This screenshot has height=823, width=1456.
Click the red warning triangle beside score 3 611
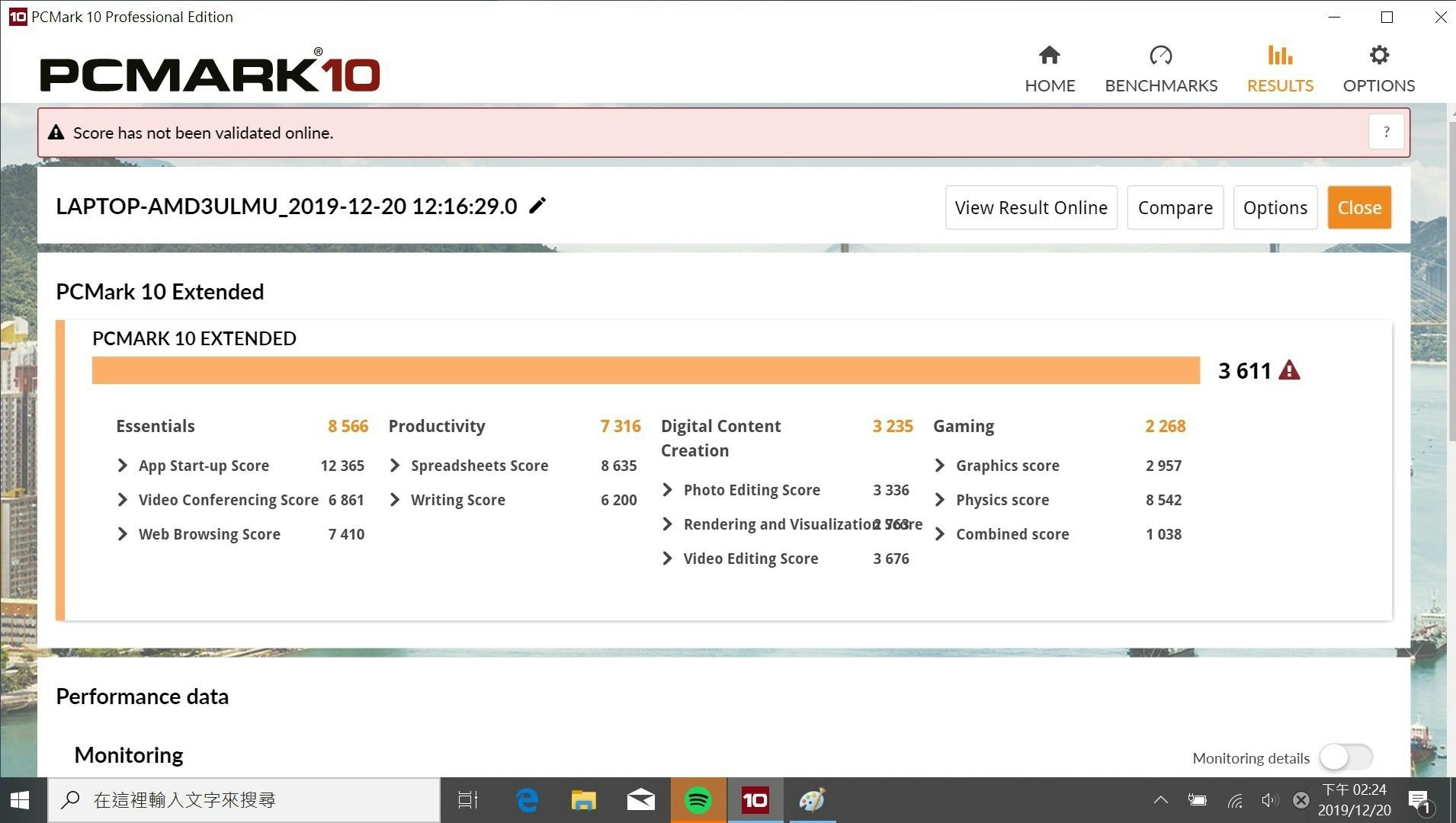click(x=1289, y=370)
